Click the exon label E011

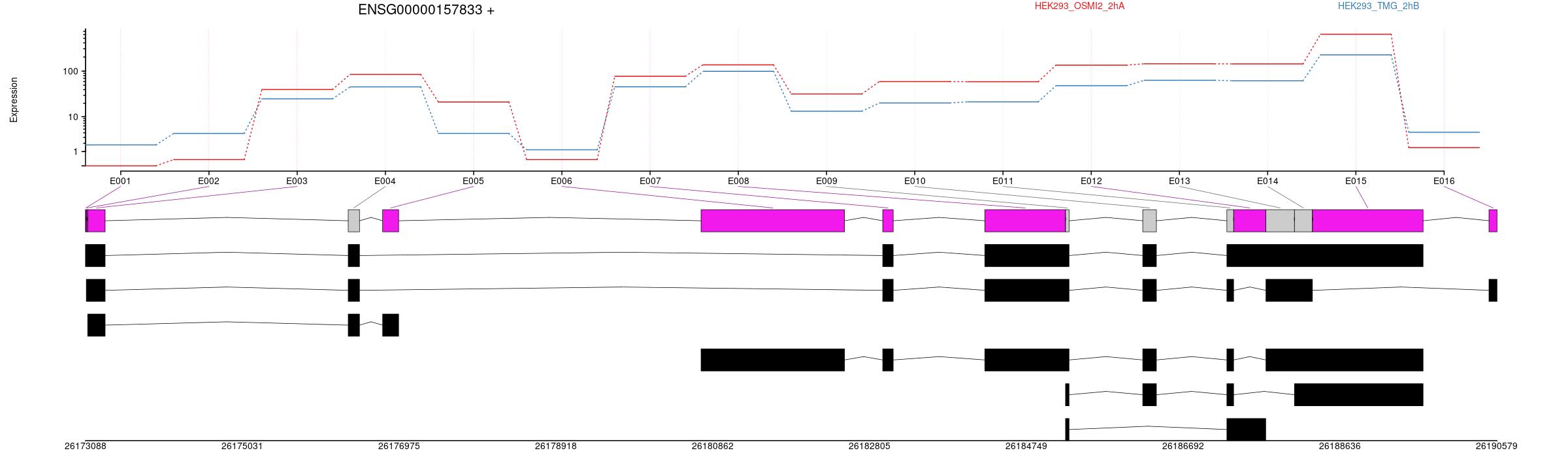click(x=1003, y=181)
